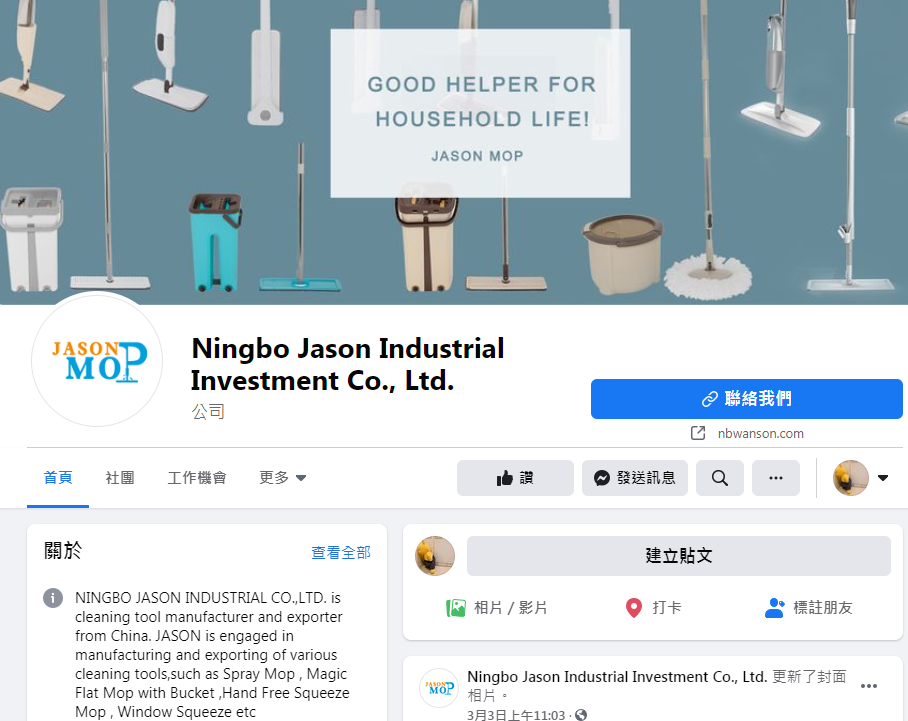Click the thumbs-up Like button

(x=515, y=478)
